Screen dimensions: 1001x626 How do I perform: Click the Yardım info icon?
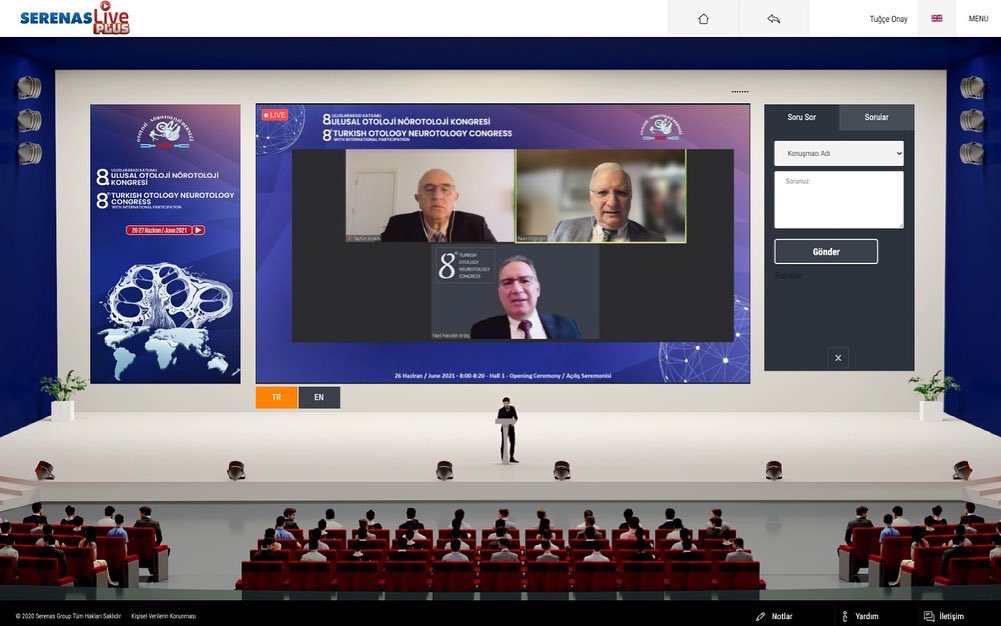845,616
